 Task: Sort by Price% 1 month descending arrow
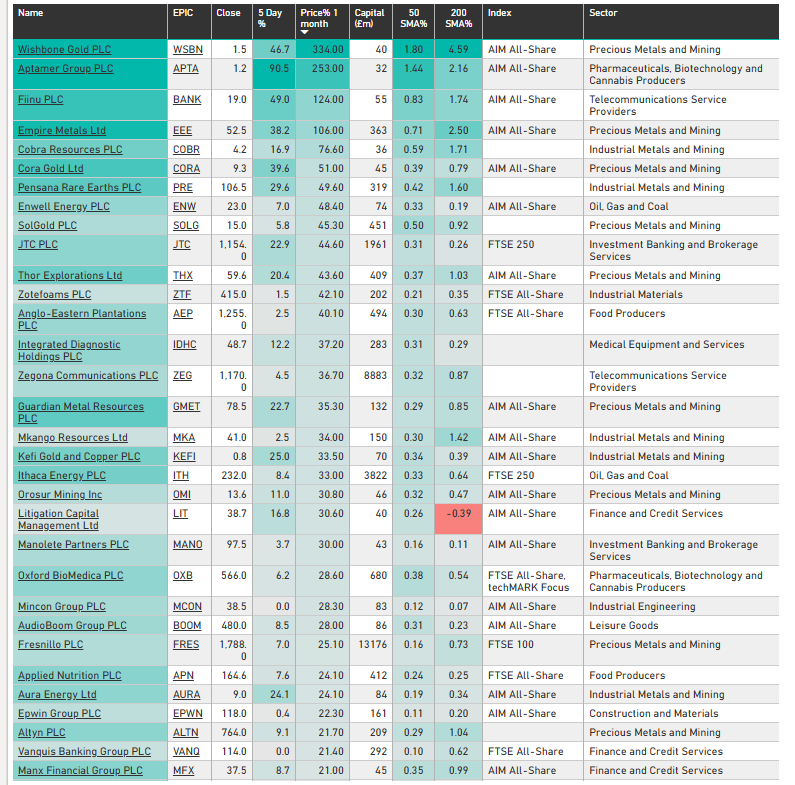tap(305, 32)
